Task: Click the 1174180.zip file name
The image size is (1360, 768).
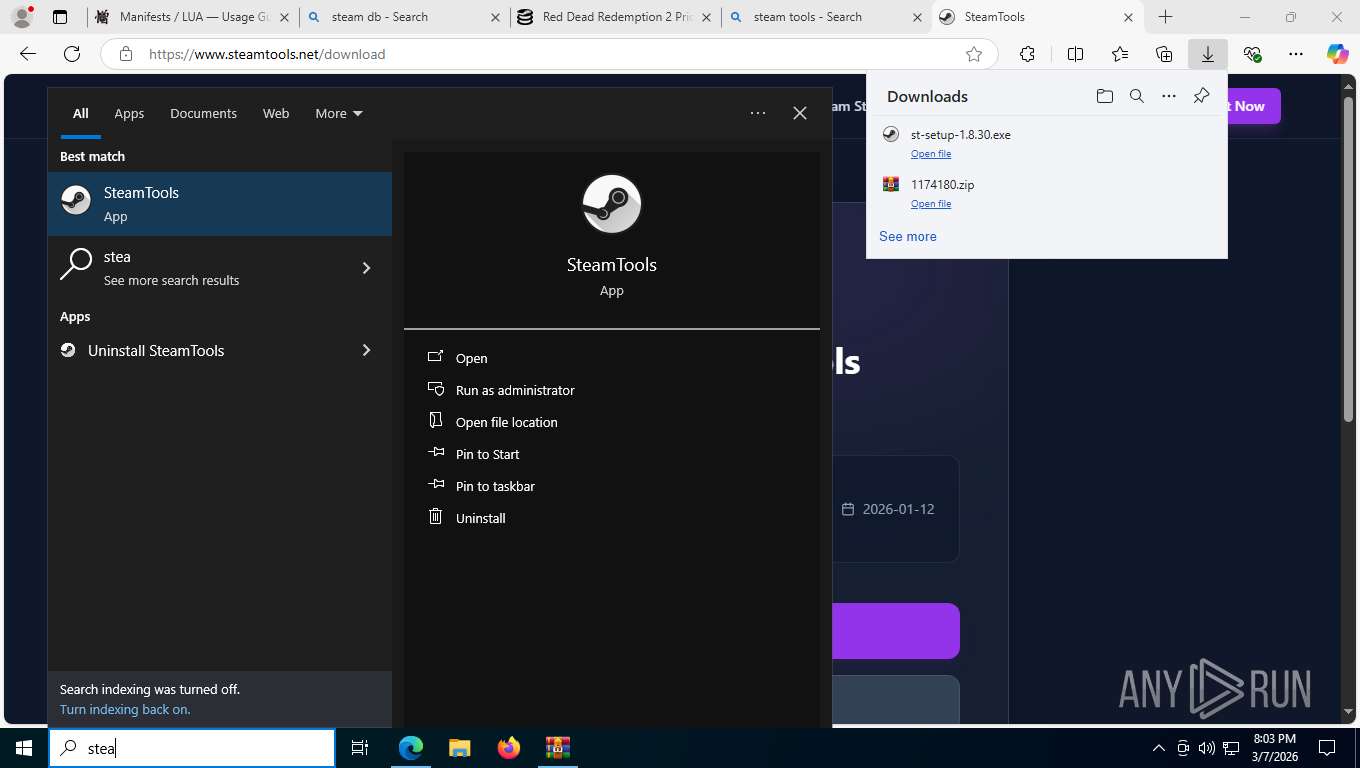Action: (x=943, y=185)
